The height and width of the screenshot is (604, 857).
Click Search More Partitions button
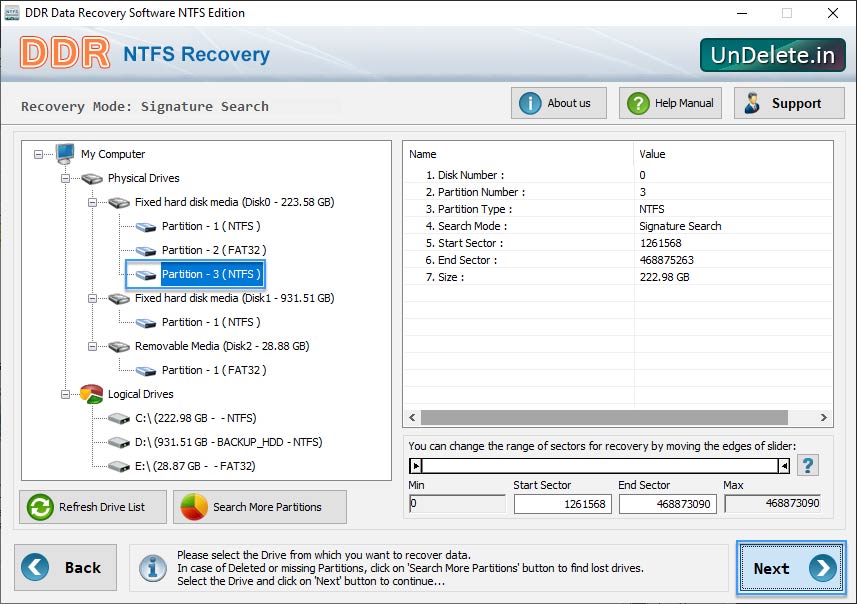(260, 507)
